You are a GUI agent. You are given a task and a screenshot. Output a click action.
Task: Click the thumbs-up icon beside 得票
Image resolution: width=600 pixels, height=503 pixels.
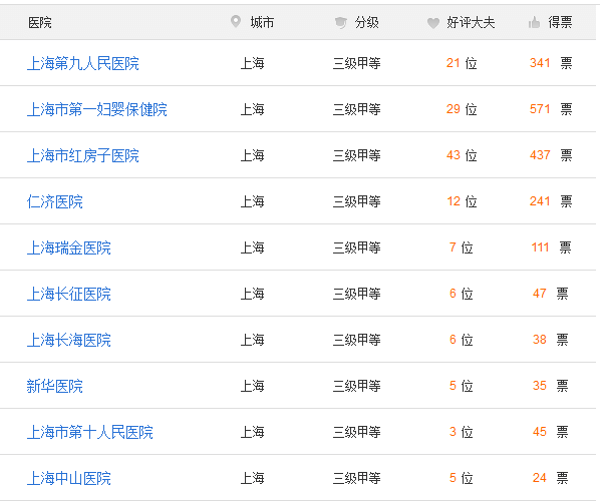[x=534, y=23]
